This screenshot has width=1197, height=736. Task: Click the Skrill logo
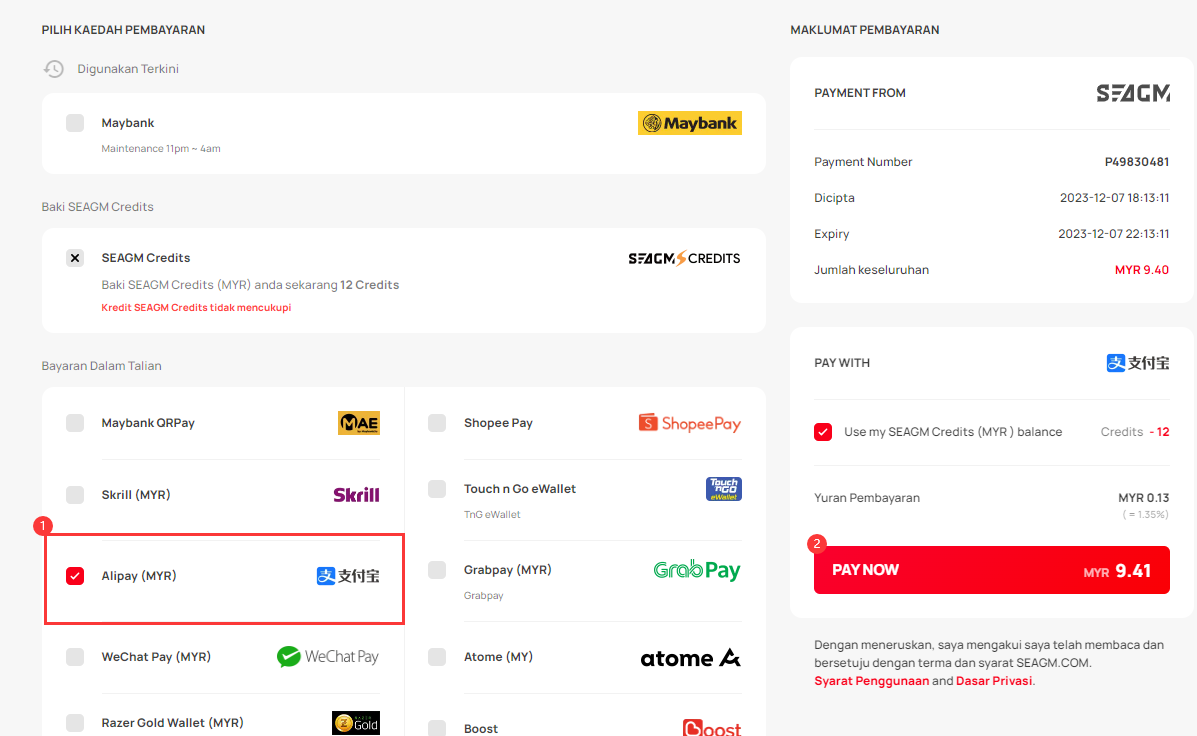357,495
